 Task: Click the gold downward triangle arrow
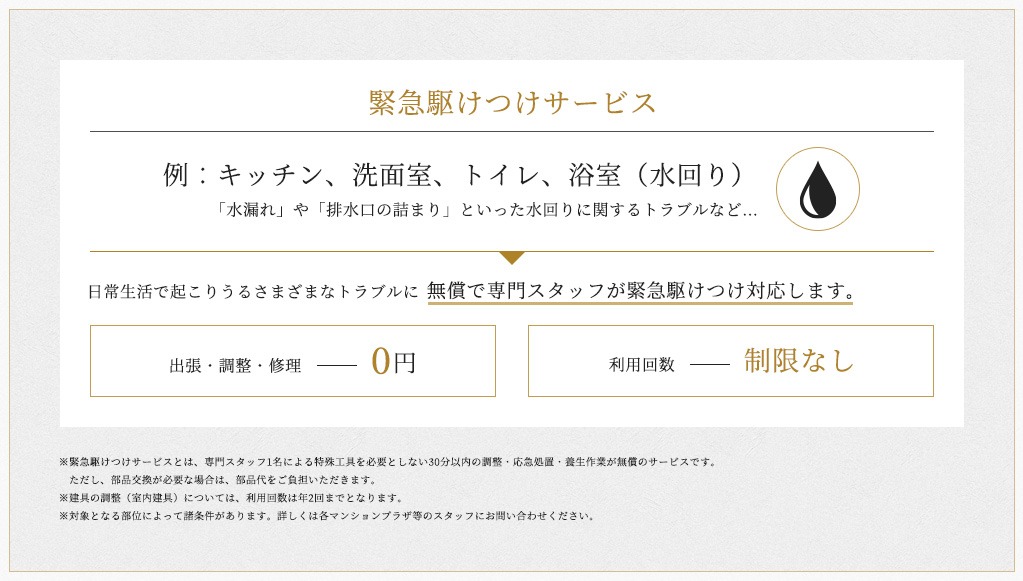(512, 258)
